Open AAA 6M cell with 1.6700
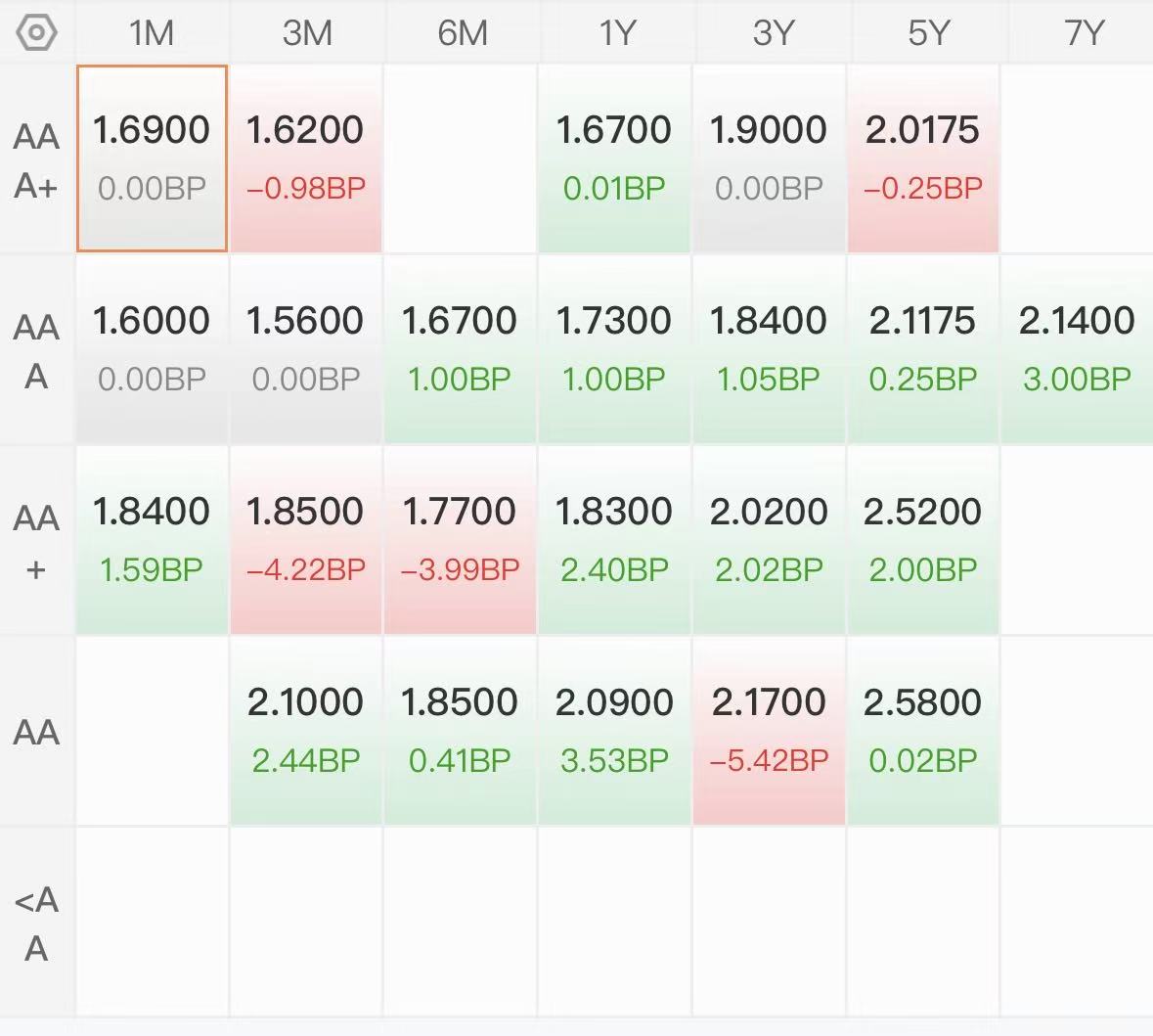This screenshot has height=1036, width=1153. point(460,348)
